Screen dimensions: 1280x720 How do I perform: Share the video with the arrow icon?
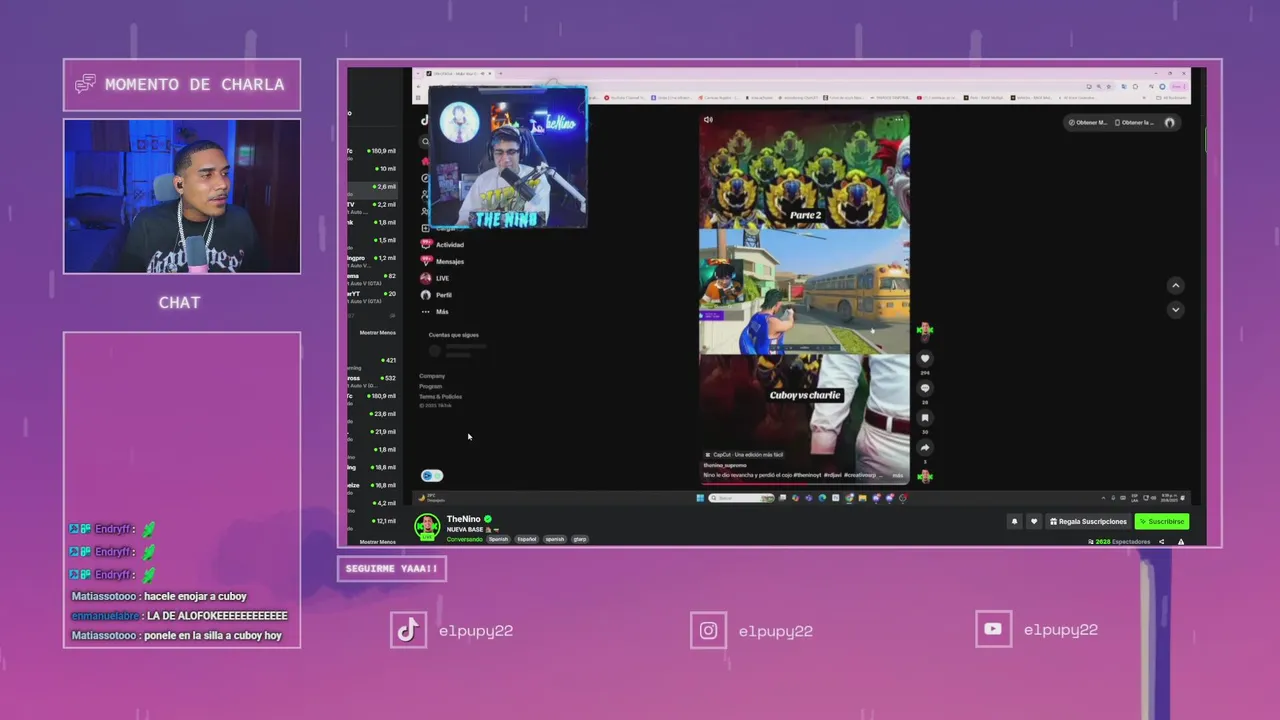click(925, 447)
